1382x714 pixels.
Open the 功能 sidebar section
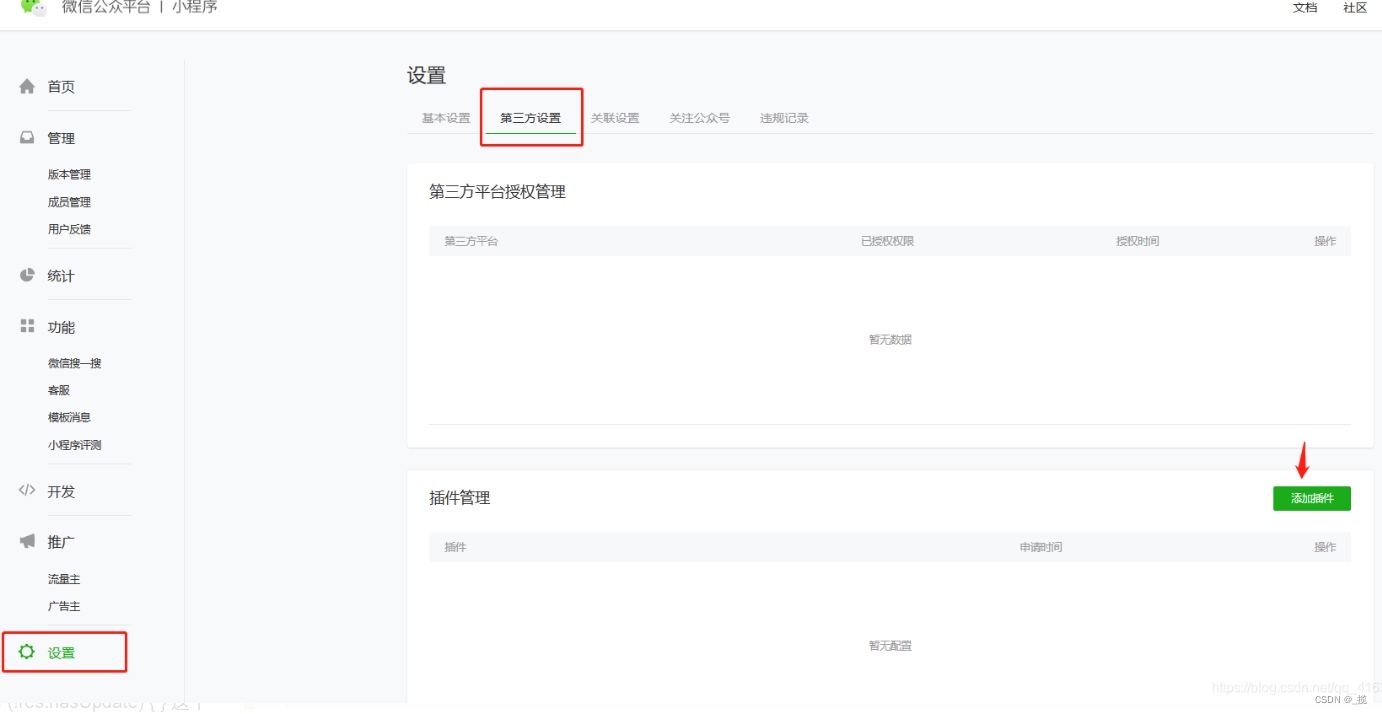click(61, 328)
